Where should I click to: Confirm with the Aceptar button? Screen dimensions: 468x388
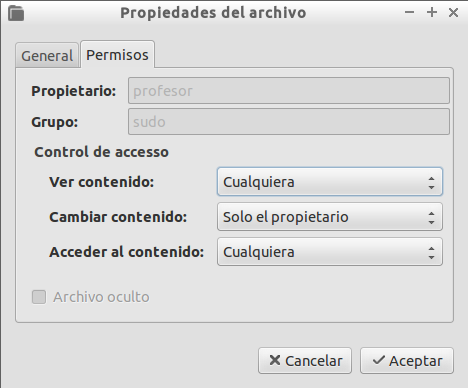click(x=407, y=361)
